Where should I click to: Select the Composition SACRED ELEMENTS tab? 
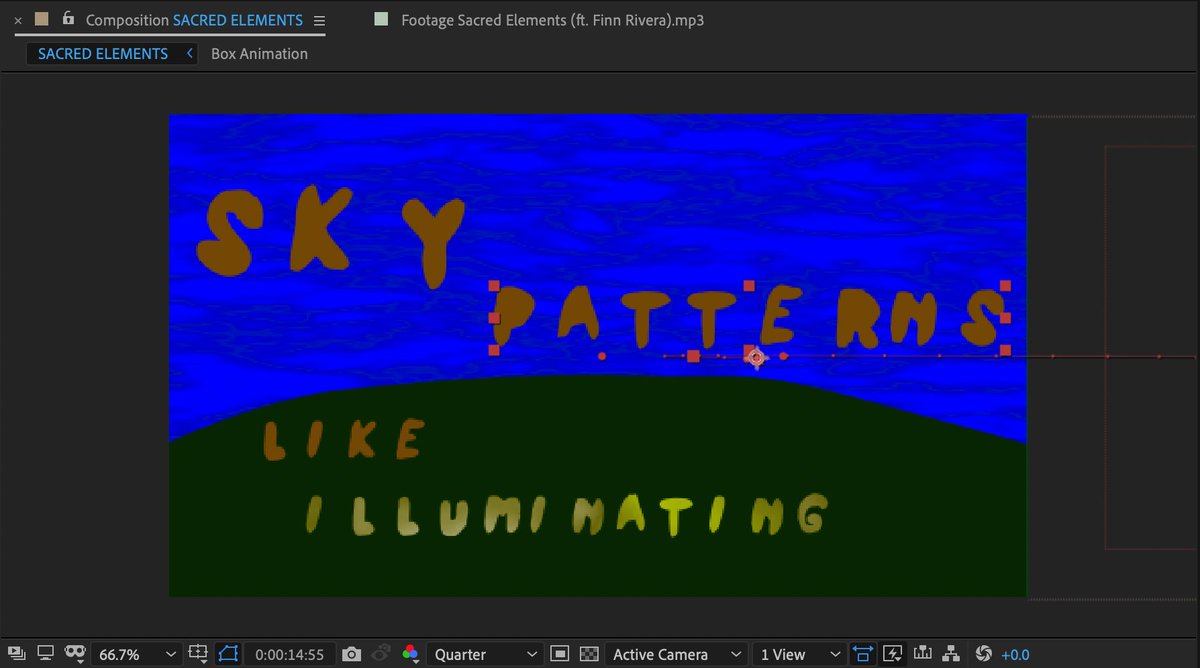pyautogui.click(x=194, y=20)
